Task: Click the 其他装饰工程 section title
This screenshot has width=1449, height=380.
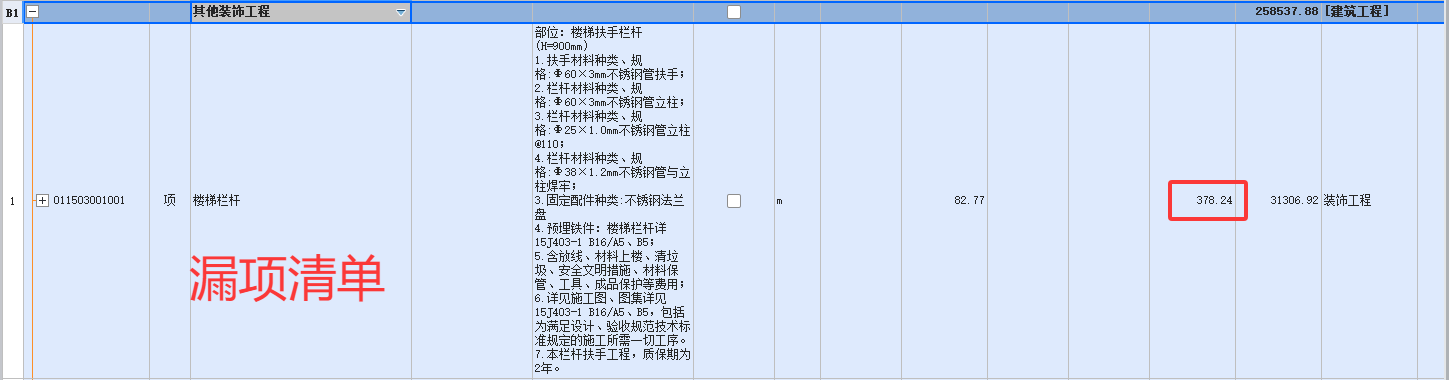Action: pos(231,12)
